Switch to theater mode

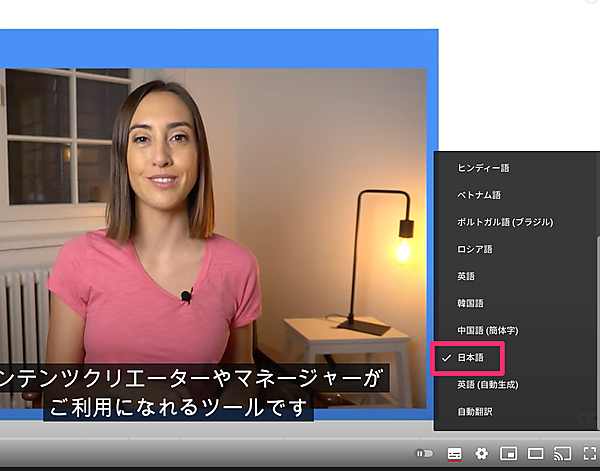tap(535, 454)
